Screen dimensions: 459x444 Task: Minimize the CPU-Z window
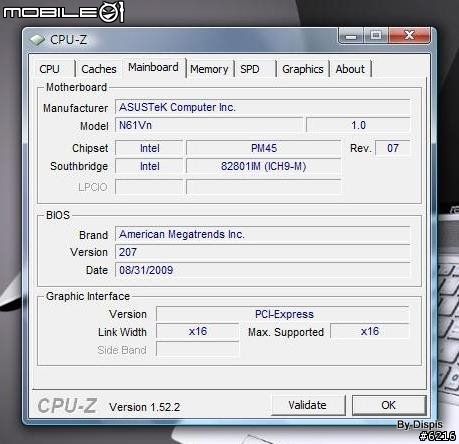coord(351,35)
